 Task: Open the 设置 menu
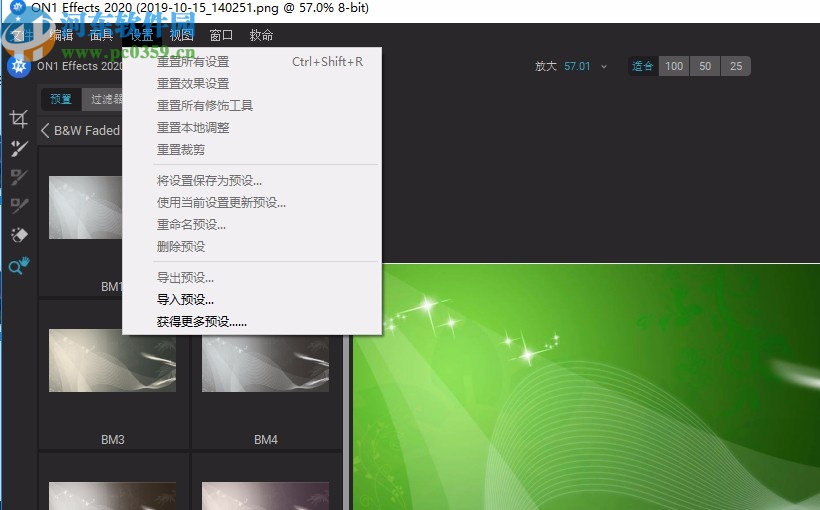click(x=141, y=35)
